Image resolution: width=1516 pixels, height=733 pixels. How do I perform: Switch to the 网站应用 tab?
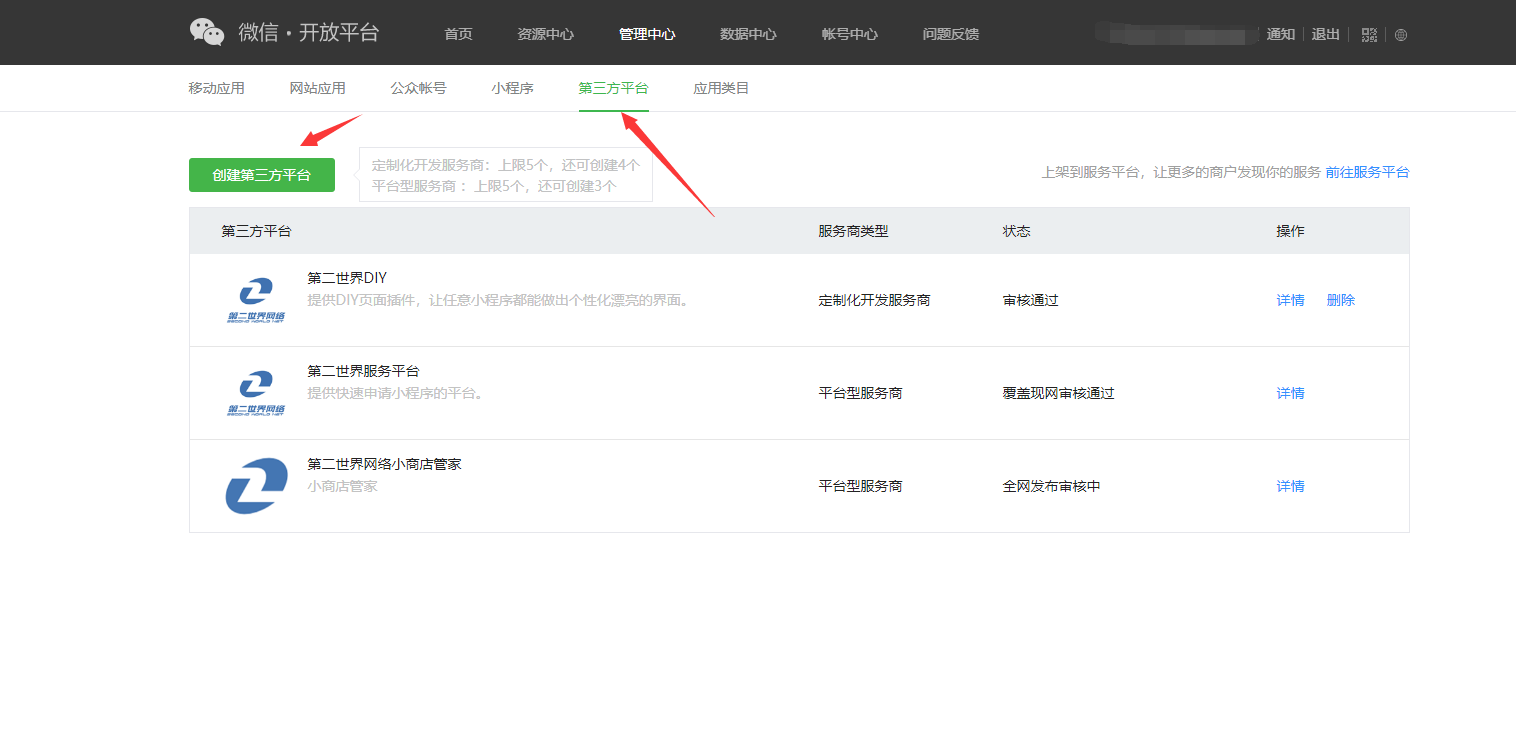317,88
